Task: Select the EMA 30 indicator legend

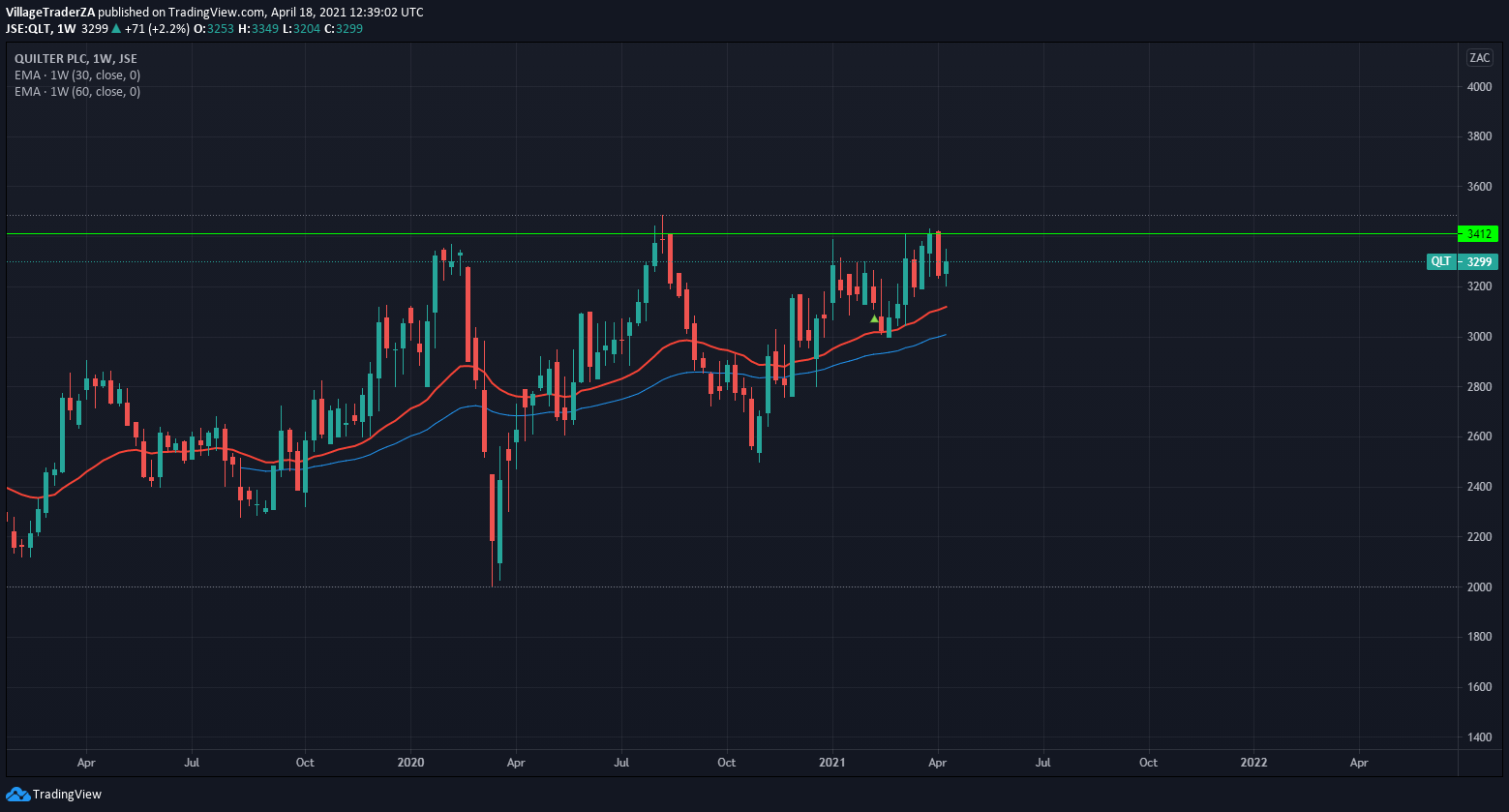Action: 77,75
